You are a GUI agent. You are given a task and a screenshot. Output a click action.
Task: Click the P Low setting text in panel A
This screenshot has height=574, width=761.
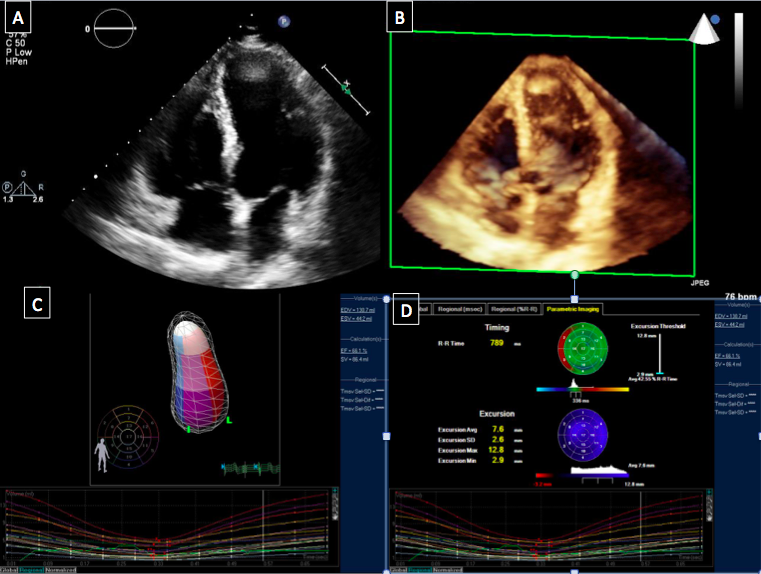19,52
